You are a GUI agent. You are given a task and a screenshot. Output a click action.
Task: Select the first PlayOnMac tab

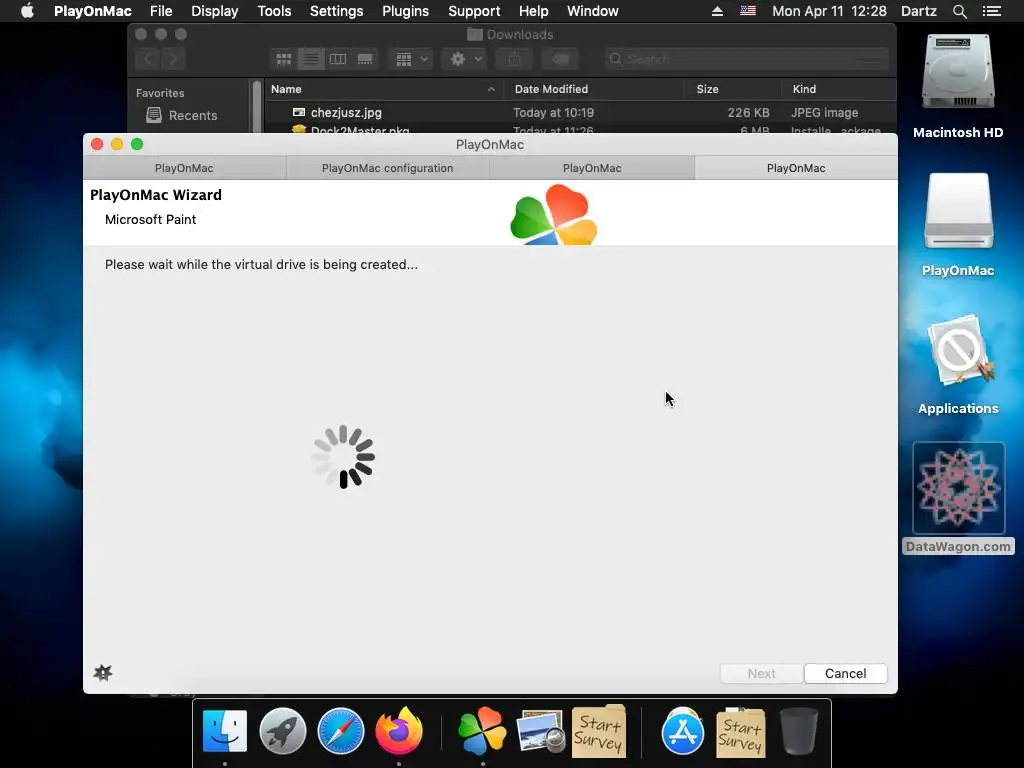(184, 168)
